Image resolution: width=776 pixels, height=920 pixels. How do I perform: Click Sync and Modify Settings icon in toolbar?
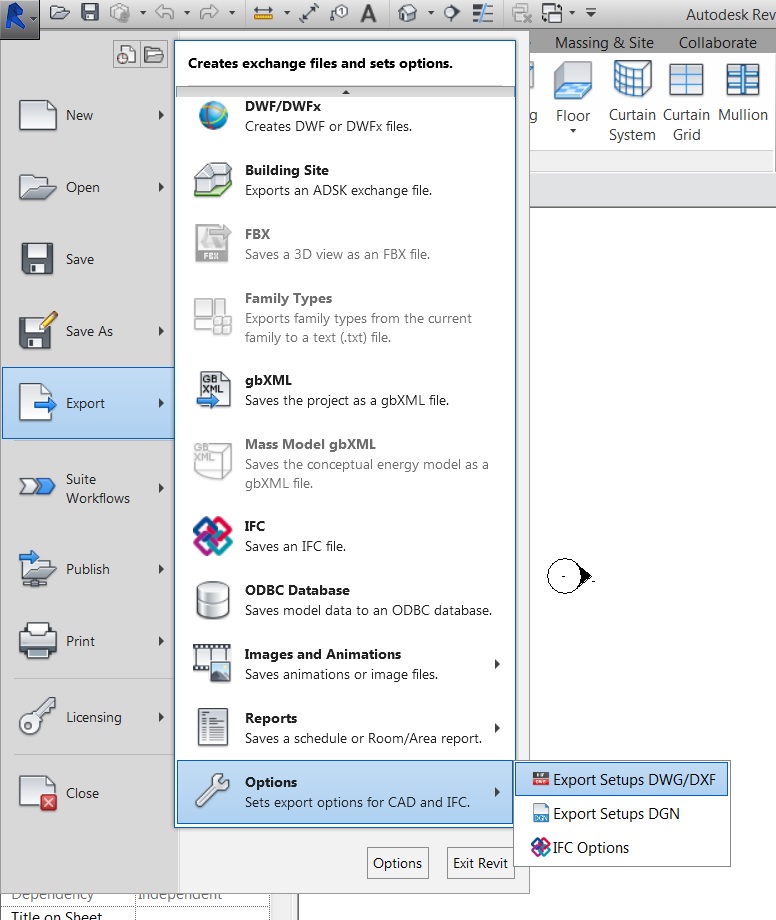[x=120, y=12]
